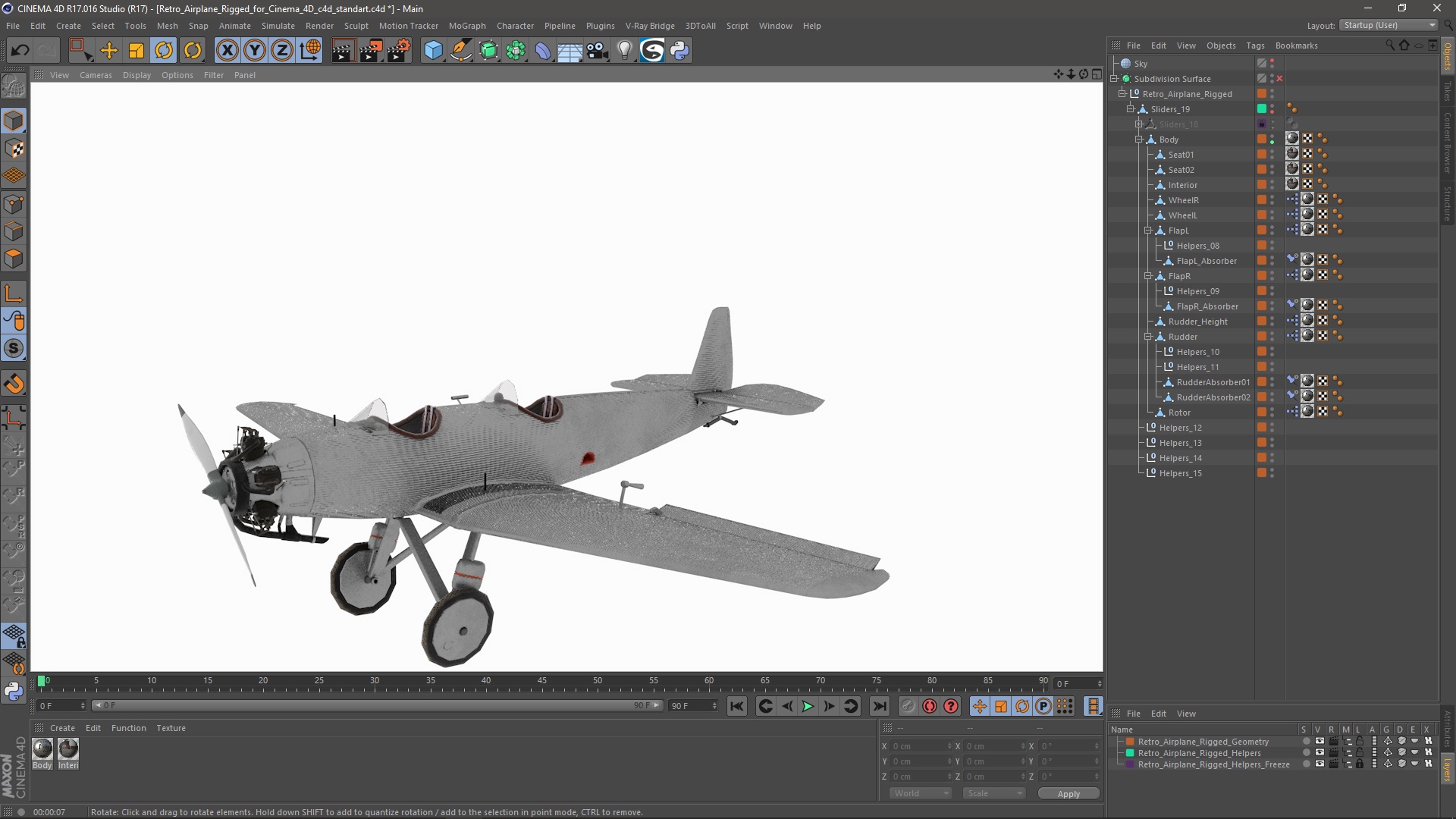Toggle parameter keyframe P icon
Image resolution: width=1456 pixels, height=819 pixels.
(1043, 707)
